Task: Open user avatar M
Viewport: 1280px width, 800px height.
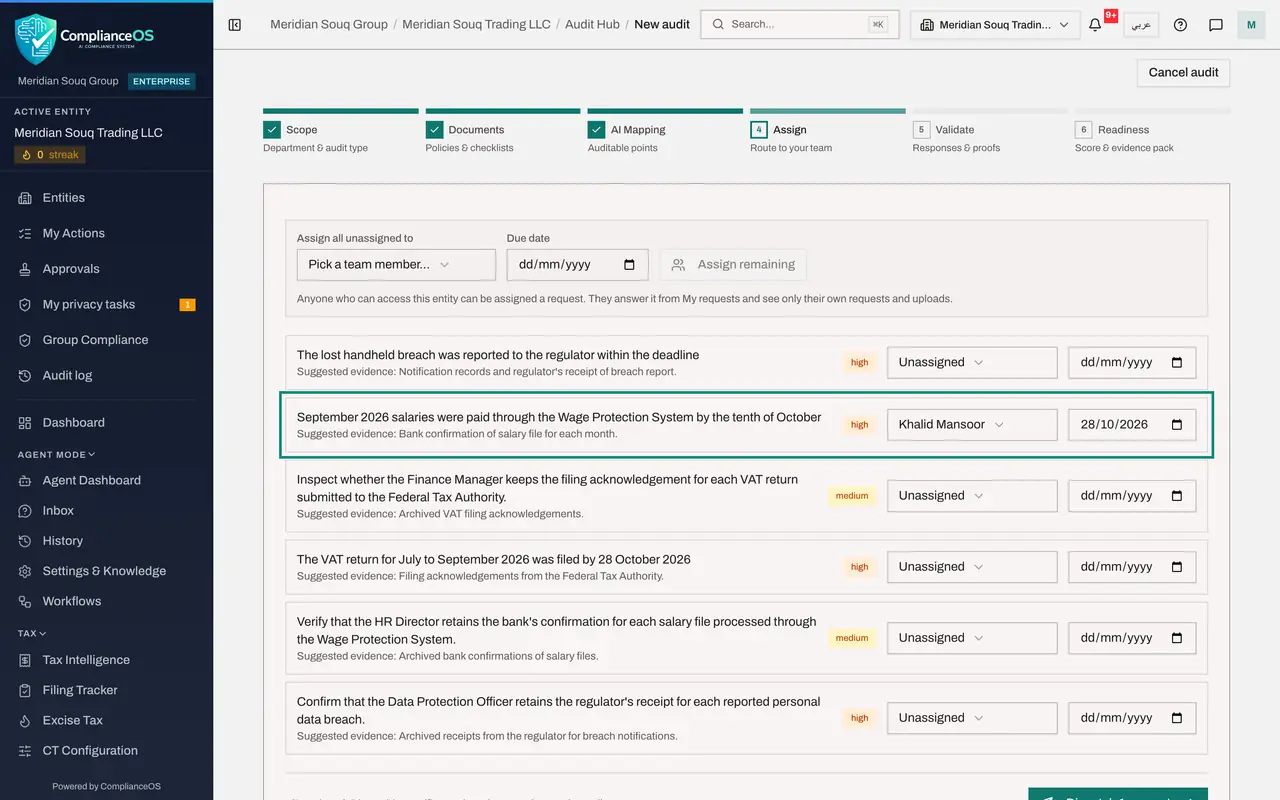Action: (1251, 25)
